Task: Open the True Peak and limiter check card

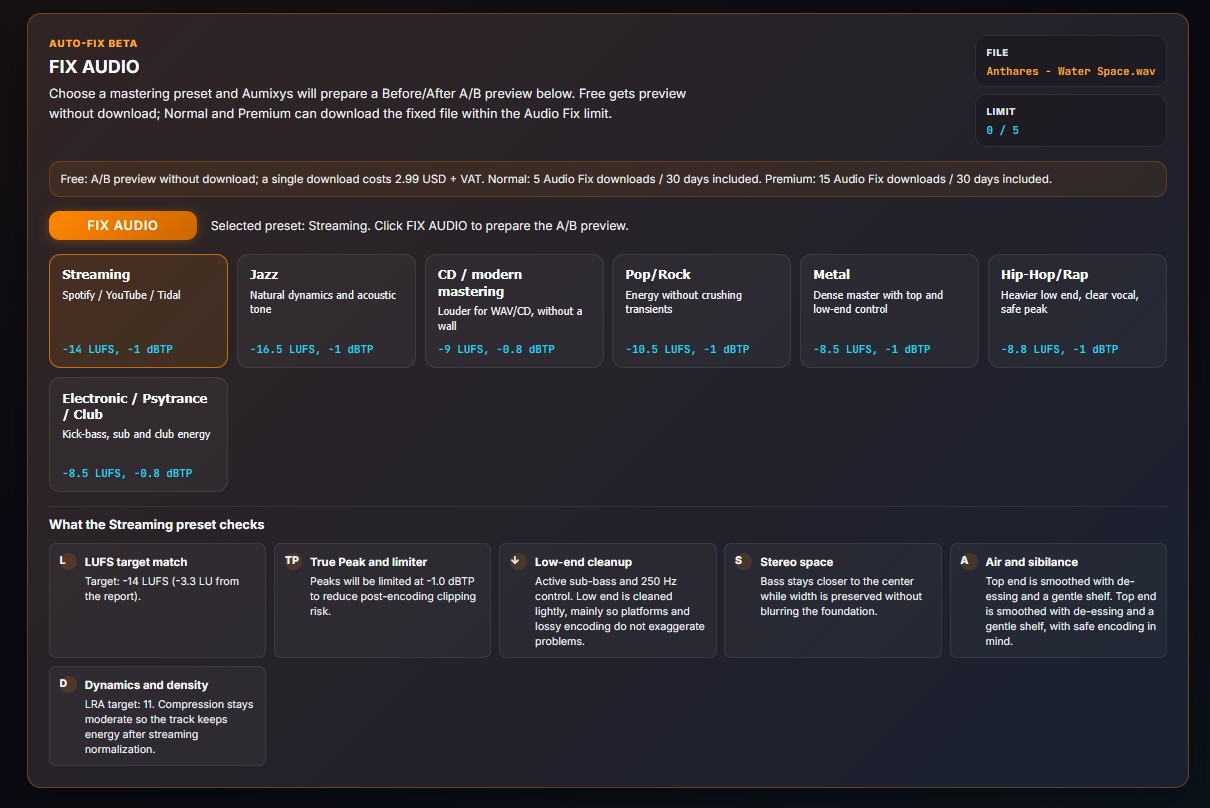Action: point(382,600)
